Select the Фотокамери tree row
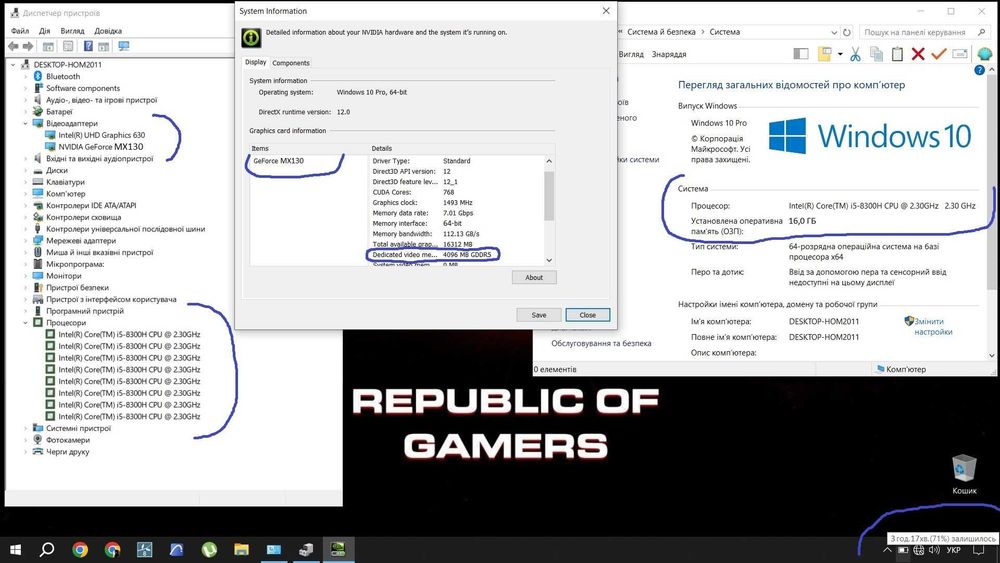1000x563 pixels. tap(68, 440)
